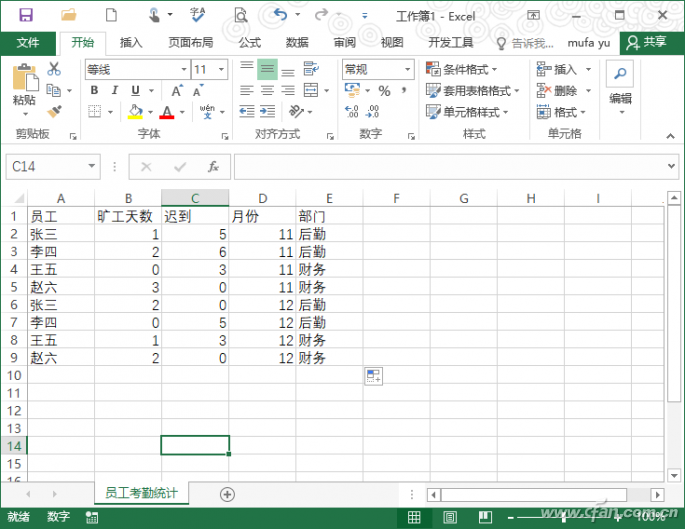Open 单元格样式 dropdown
The image size is (685, 529).
click(x=467, y=112)
